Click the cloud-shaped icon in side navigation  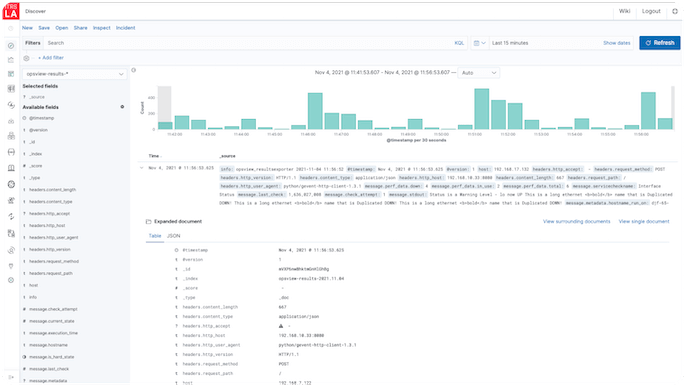click(11, 121)
